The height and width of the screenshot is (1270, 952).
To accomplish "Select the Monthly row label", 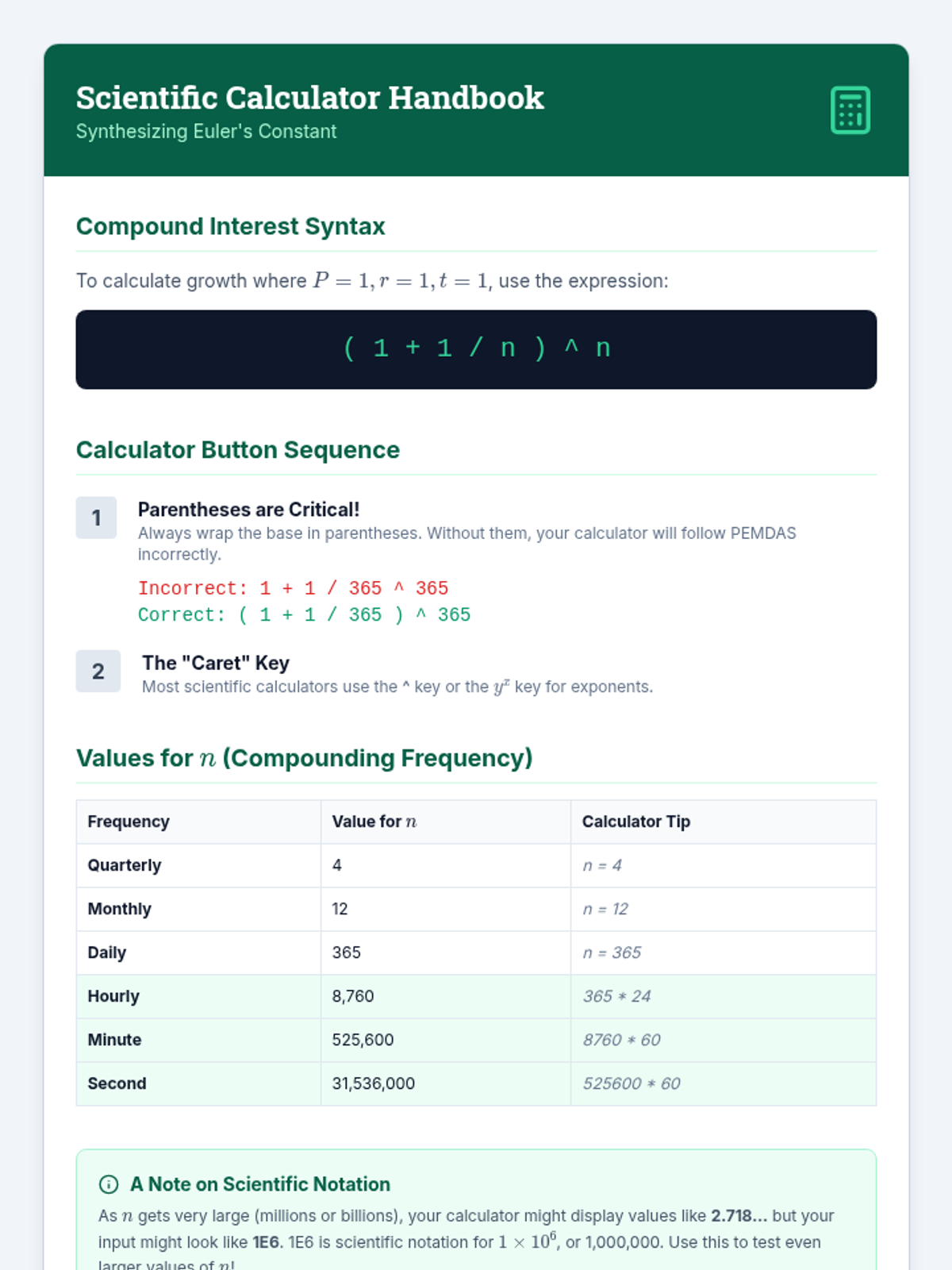I will coord(119,909).
